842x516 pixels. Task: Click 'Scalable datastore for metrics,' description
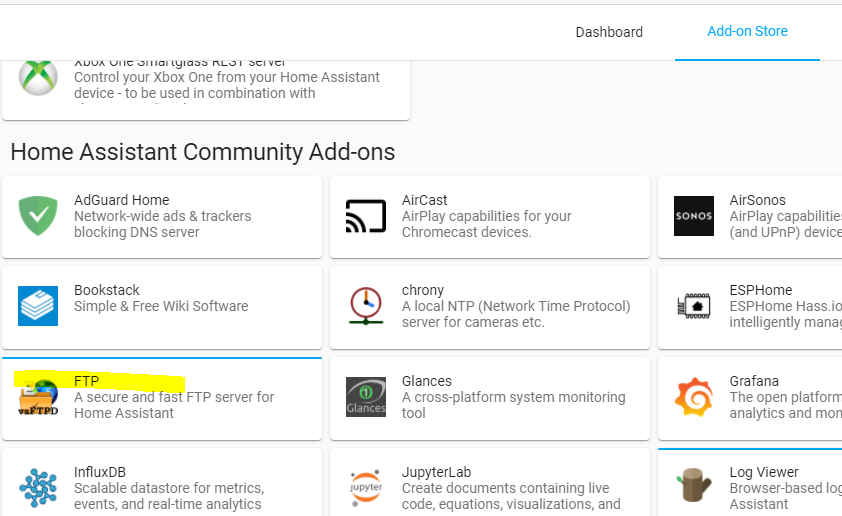pyautogui.click(x=169, y=489)
